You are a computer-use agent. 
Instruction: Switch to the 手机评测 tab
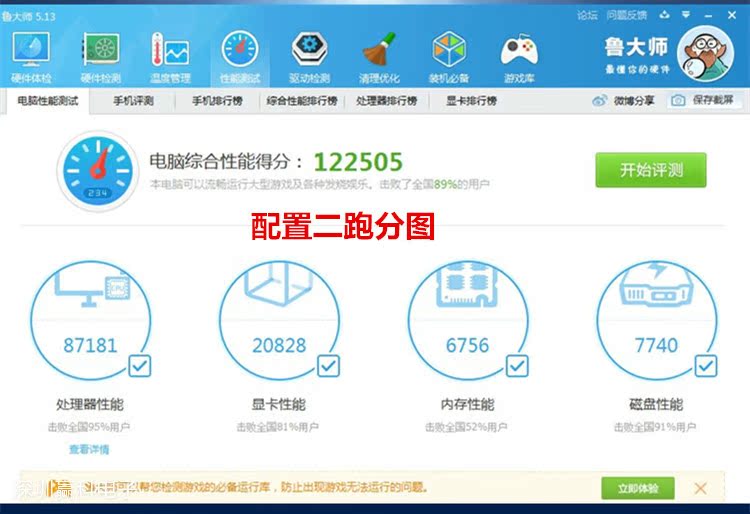(x=133, y=101)
